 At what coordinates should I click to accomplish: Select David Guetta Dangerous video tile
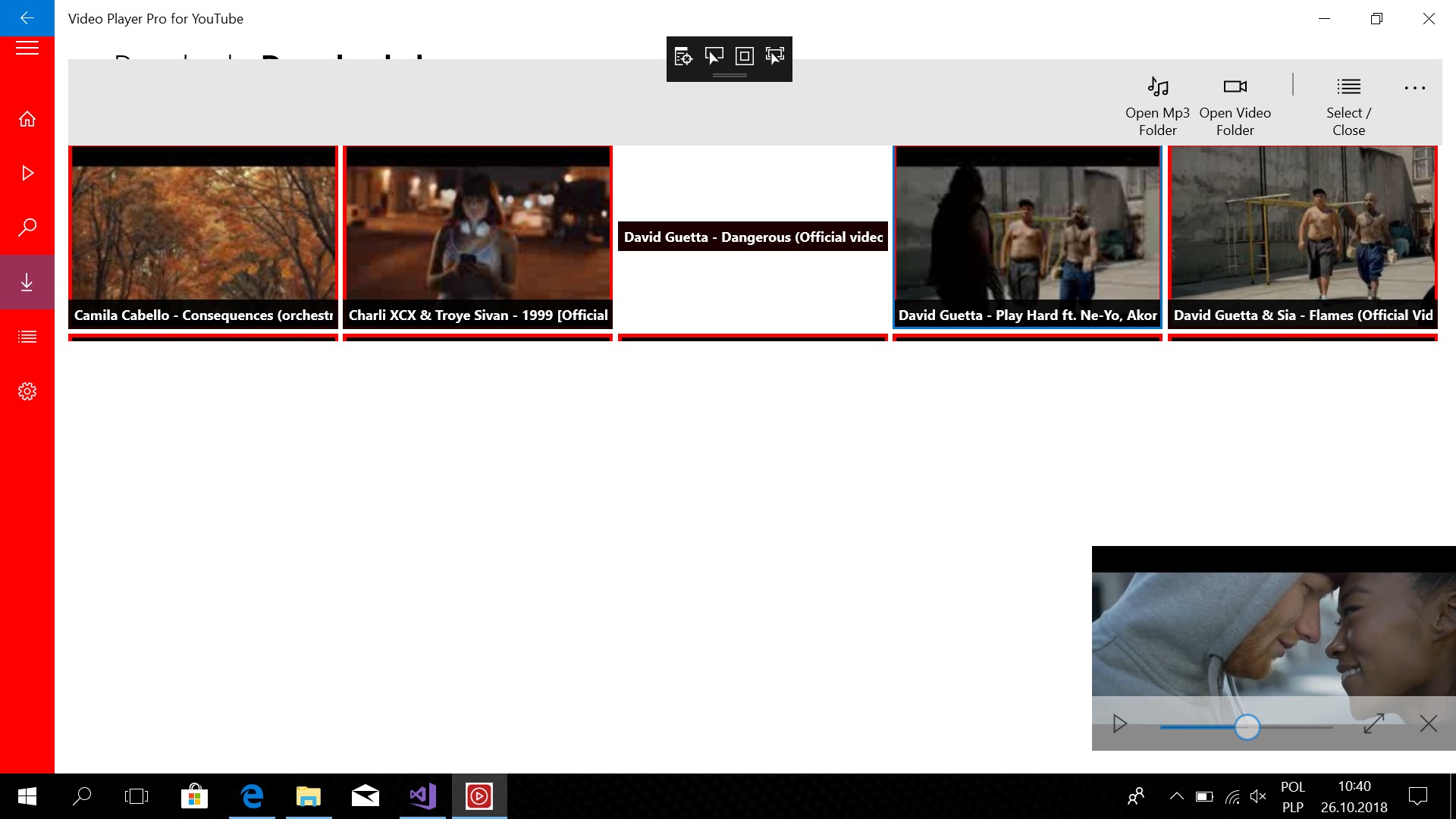pyautogui.click(x=752, y=237)
